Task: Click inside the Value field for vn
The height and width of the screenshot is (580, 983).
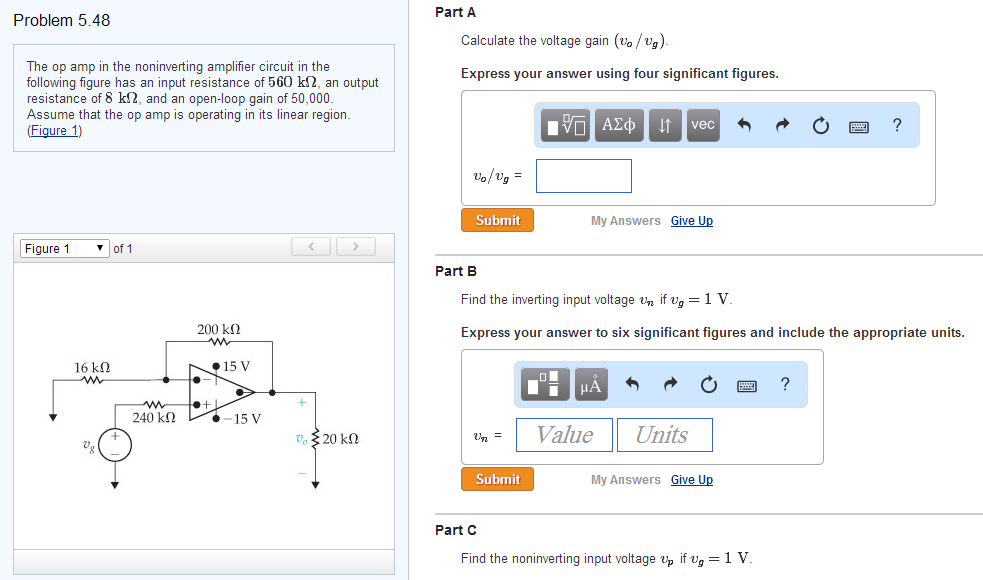Action: 563,434
